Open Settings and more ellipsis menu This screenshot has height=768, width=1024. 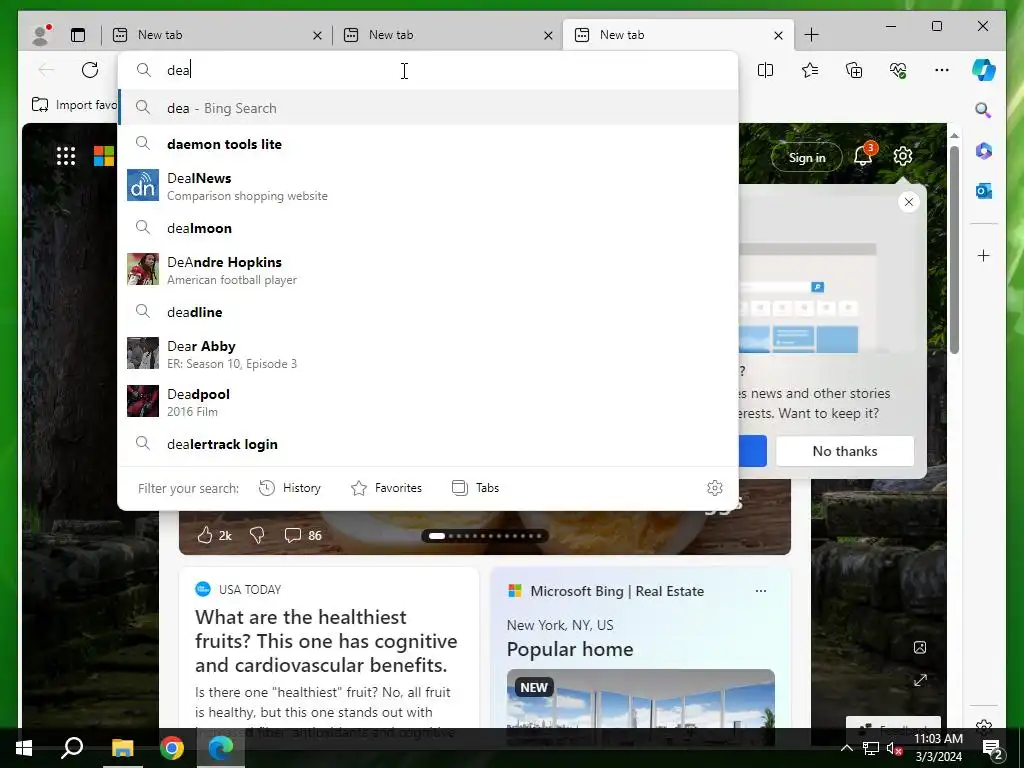pyautogui.click(x=942, y=70)
